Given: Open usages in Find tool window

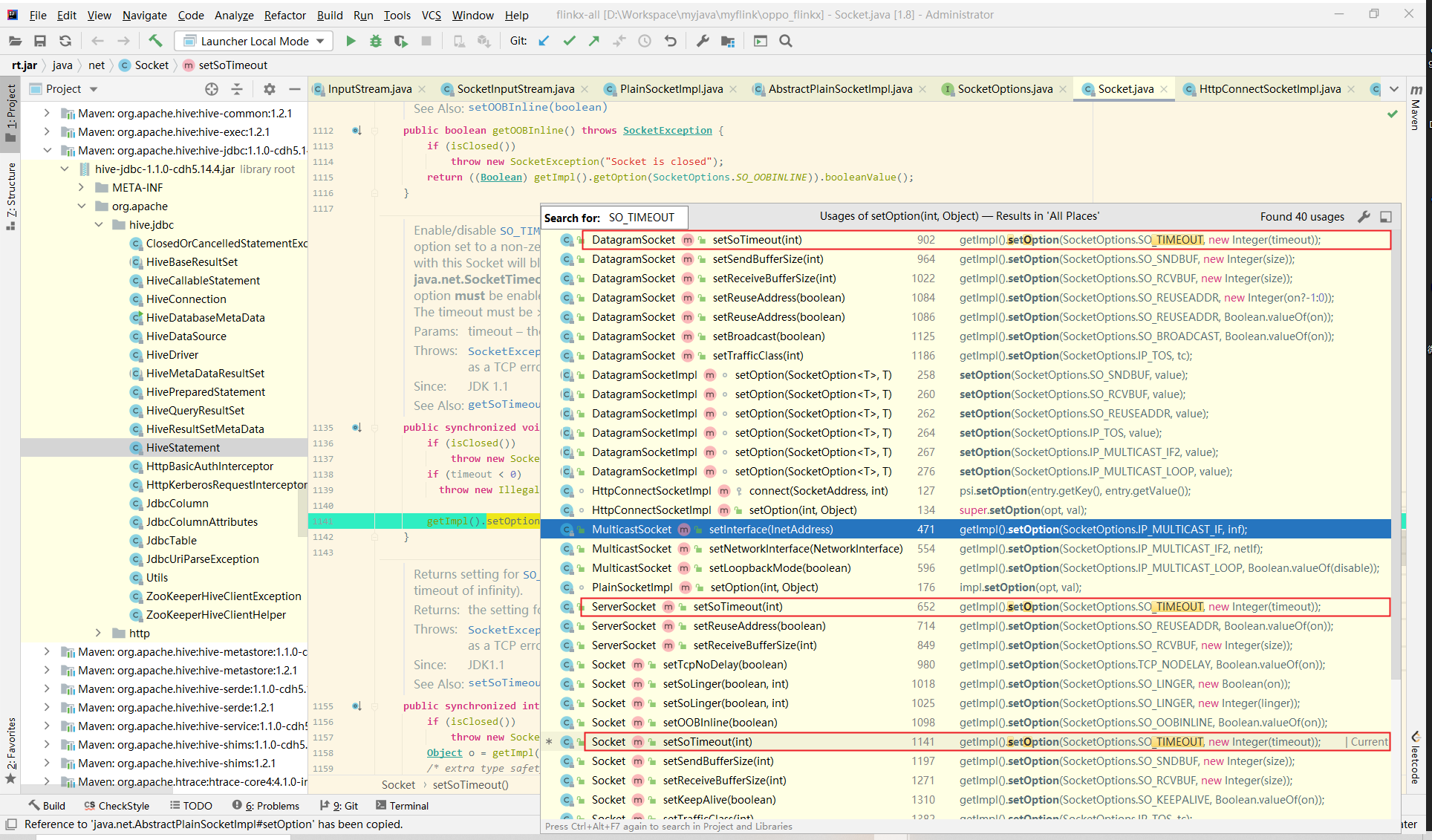Looking at the screenshot, I should pyautogui.click(x=1386, y=217).
